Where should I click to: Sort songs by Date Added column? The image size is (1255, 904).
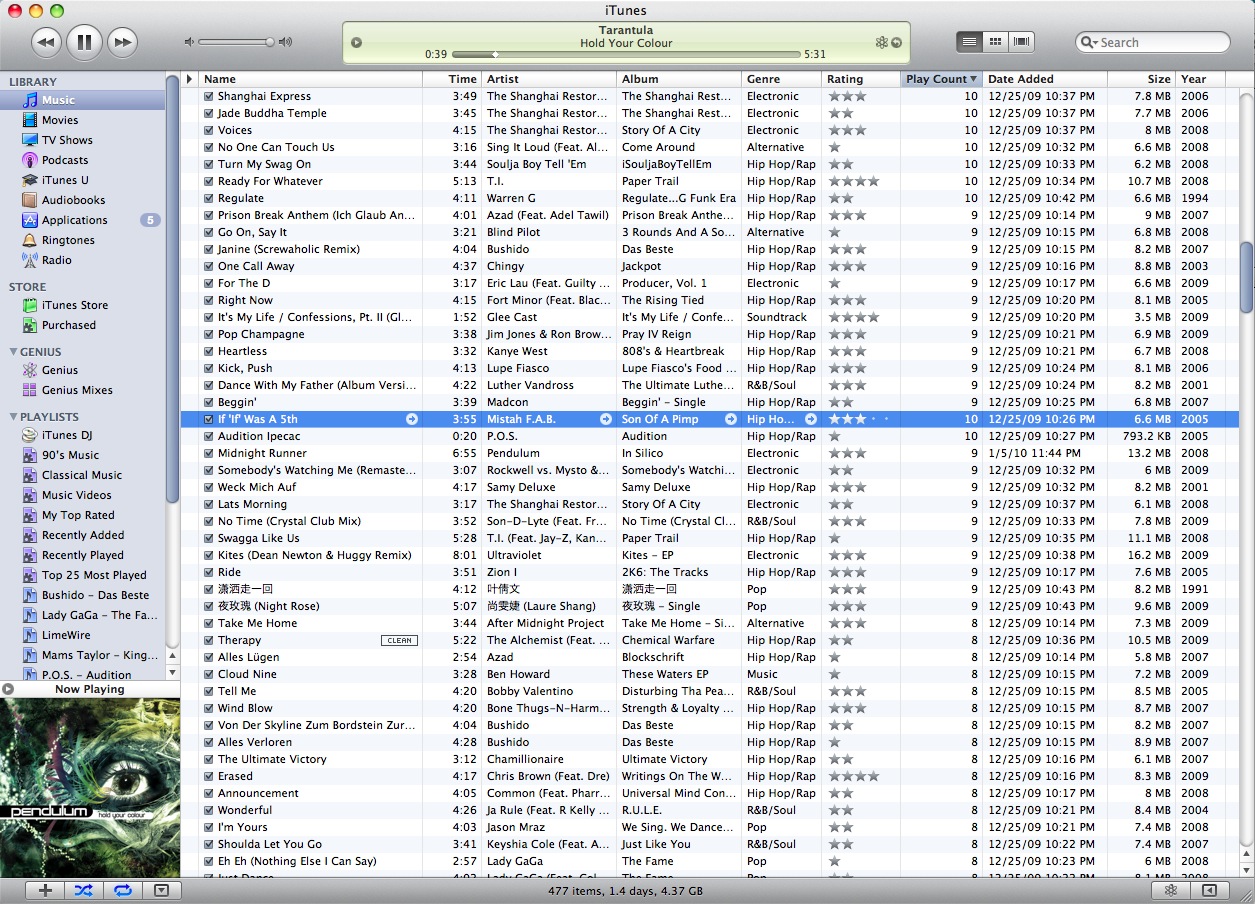click(x=1044, y=79)
